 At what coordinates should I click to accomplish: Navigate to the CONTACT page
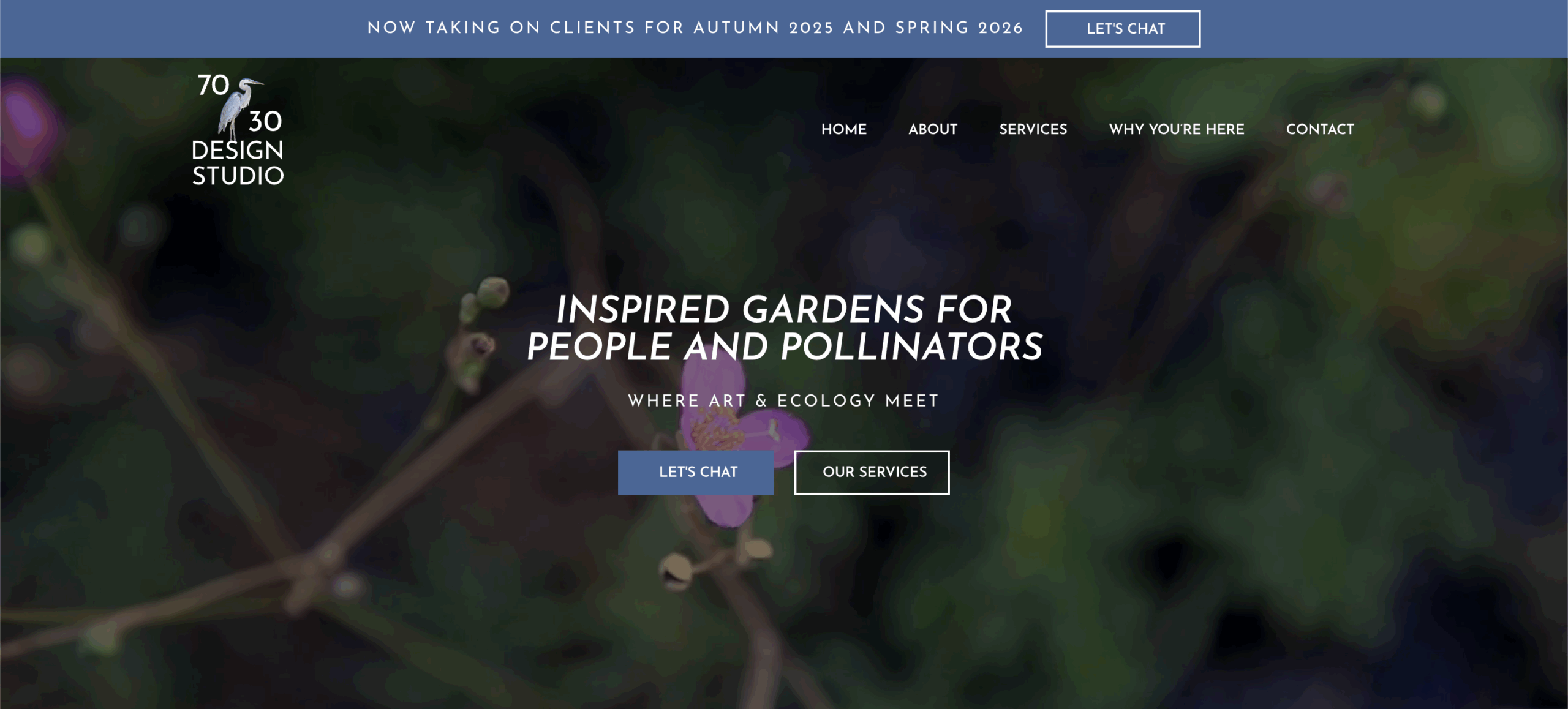pyautogui.click(x=1320, y=129)
